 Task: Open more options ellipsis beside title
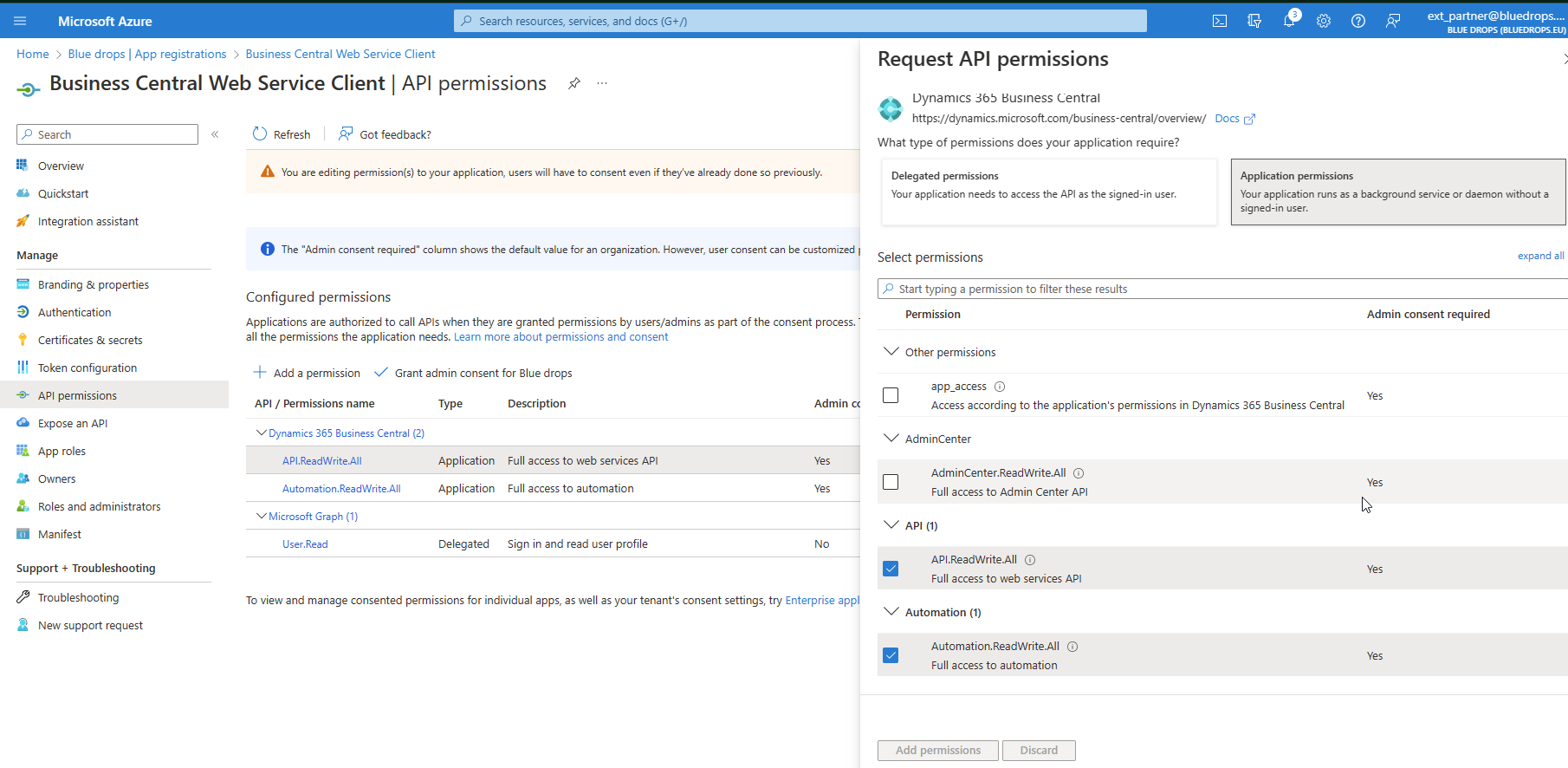(602, 83)
